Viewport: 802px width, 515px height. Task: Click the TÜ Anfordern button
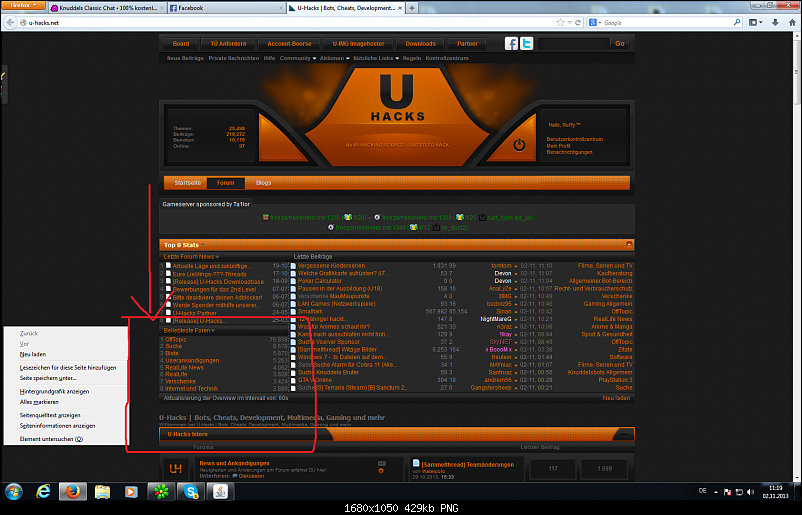coord(228,44)
